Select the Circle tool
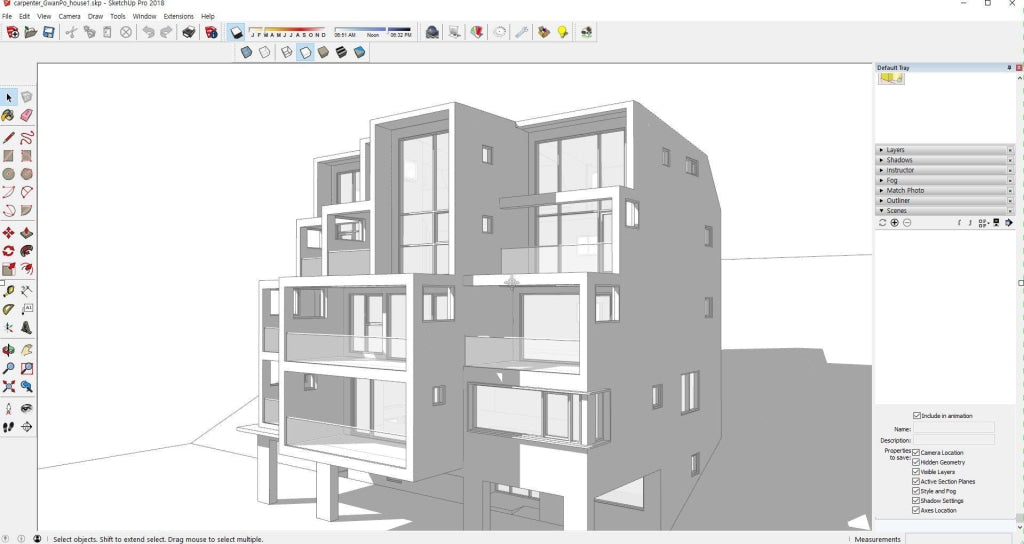 (x=8, y=174)
